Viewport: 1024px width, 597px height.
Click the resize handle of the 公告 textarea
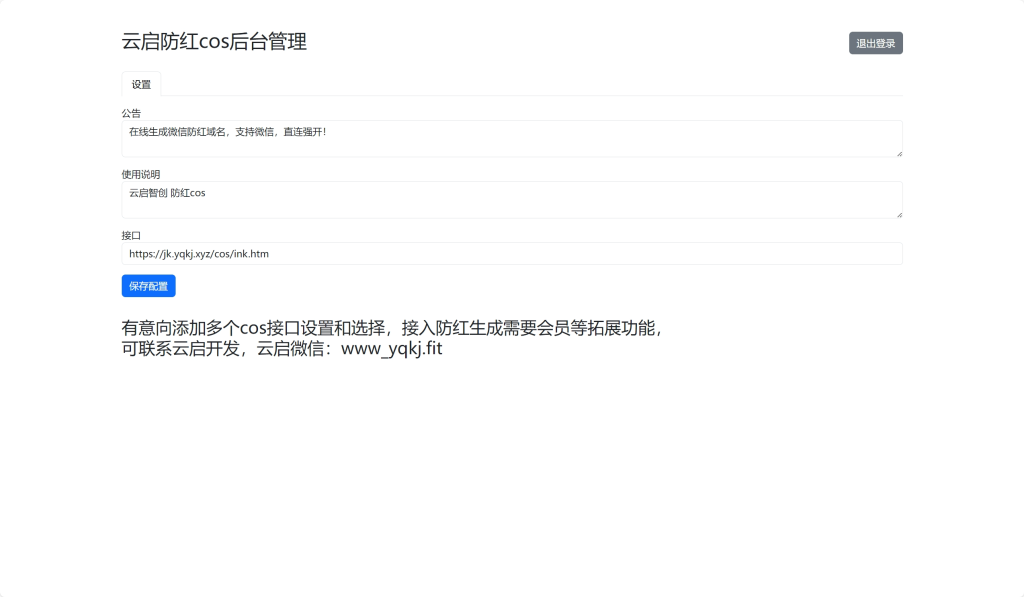coord(897,154)
